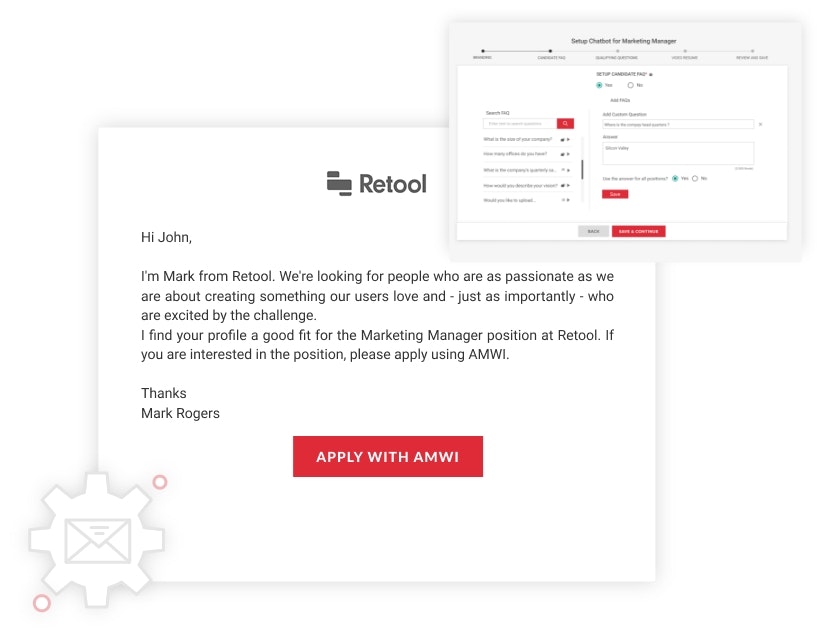
Task: Expand the company's quarterly question entry
Action: click(x=567, y=171)
